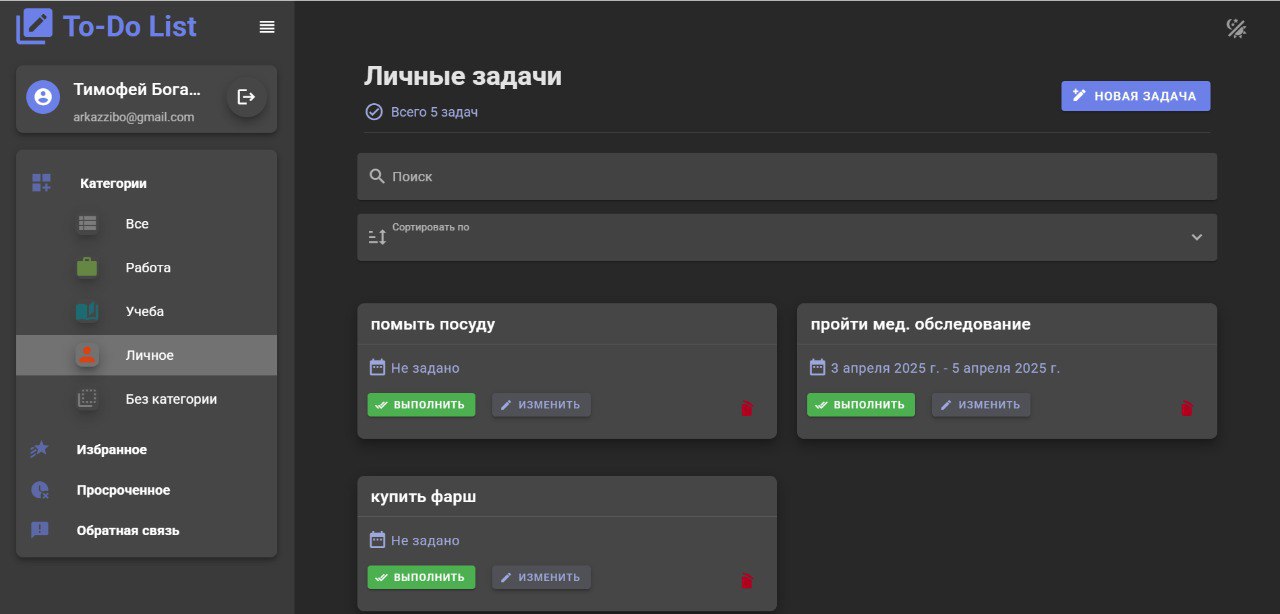
Task: Click the chevron arrow of the sort field
Action: (x=1196, y=238)
